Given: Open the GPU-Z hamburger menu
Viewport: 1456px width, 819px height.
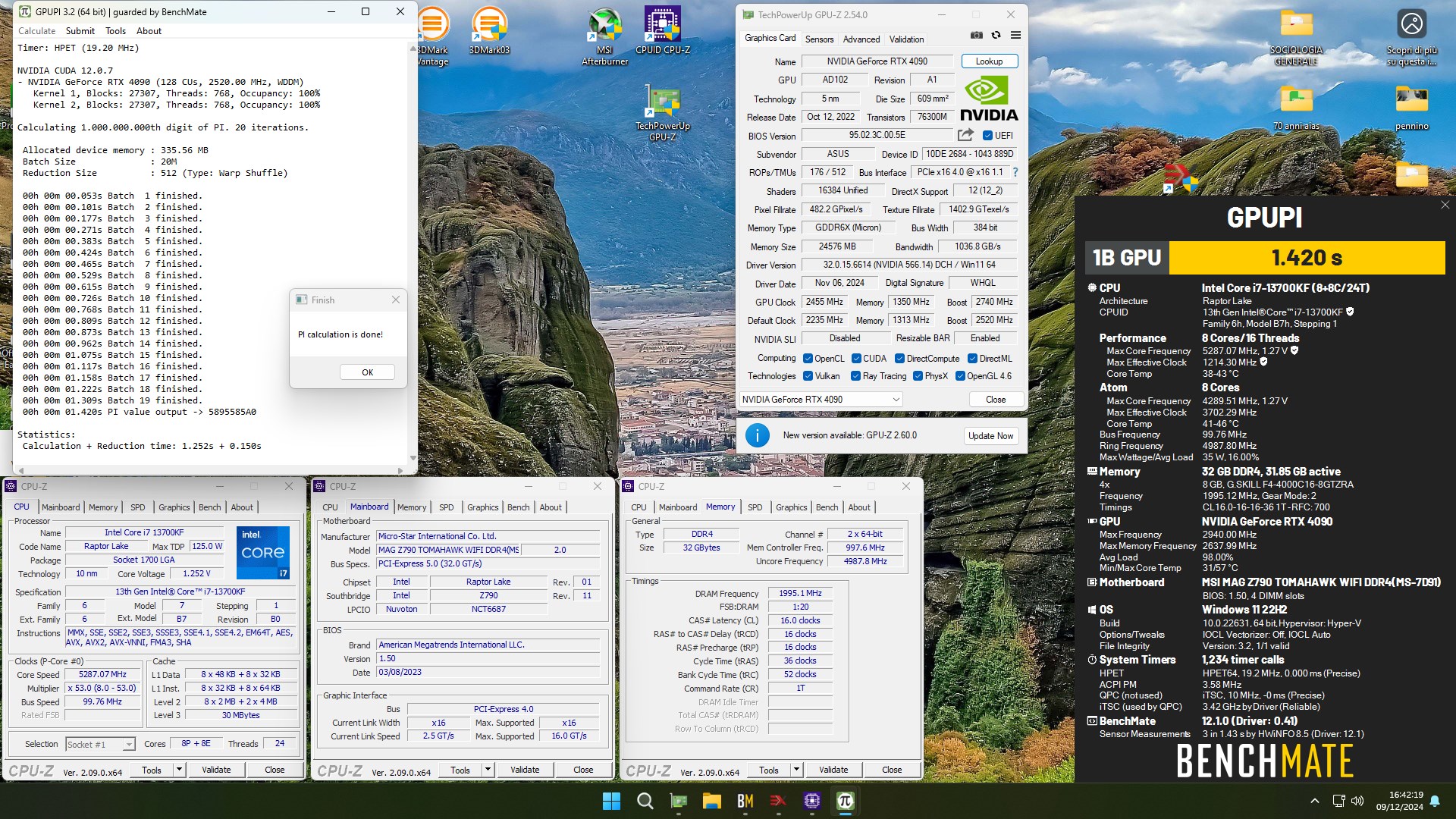Looking at the screenshot, I should (x=1015, y=35).
